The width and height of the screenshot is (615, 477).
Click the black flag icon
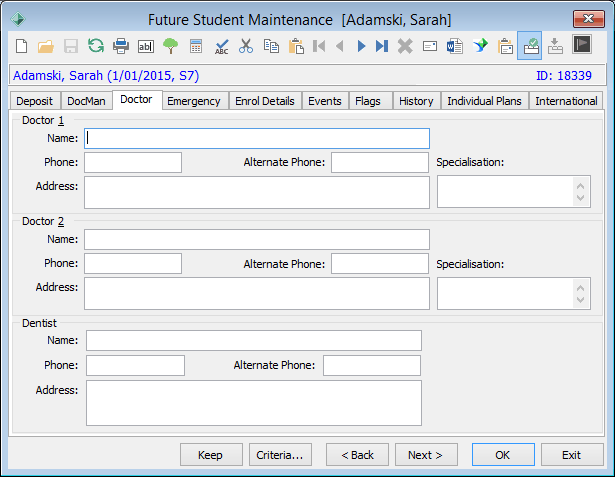[x=582, y=44]
